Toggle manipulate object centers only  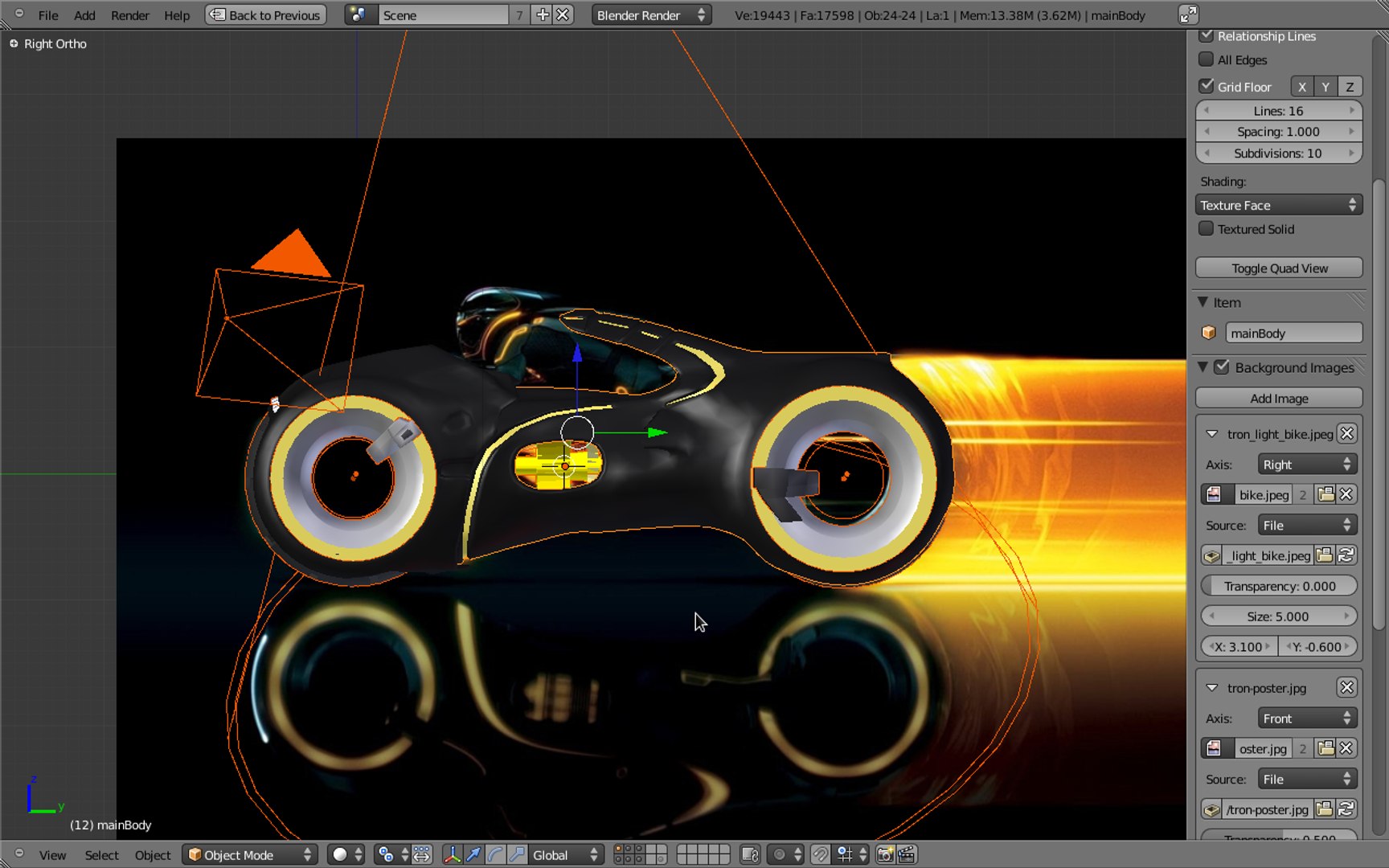[x=423, y=854]
